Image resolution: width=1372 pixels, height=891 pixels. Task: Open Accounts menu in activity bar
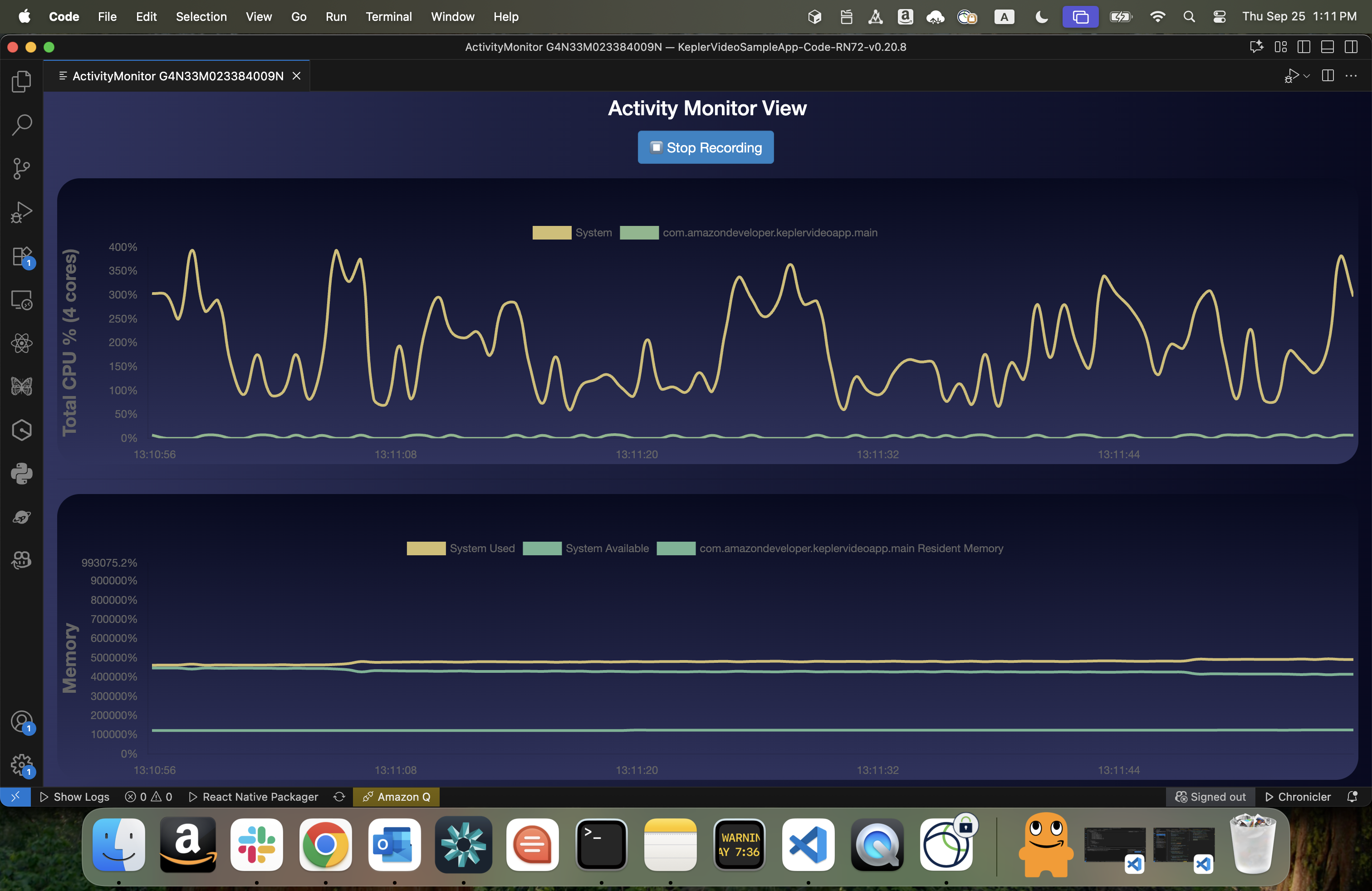click(21, 722)
